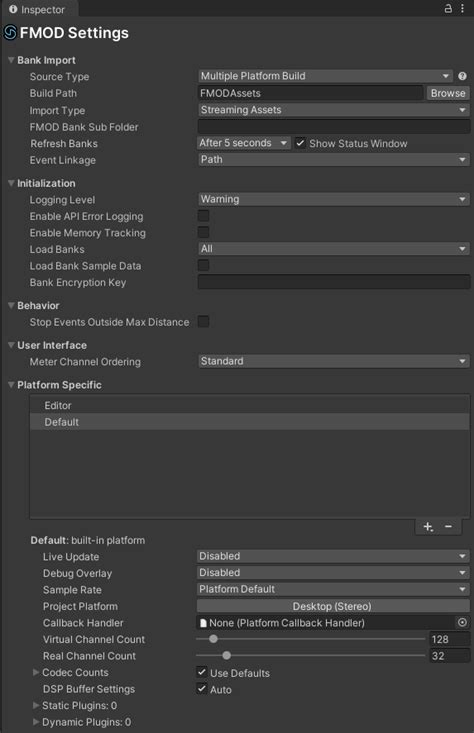Click the FMOD Settings title
Image resolution: width=474 pixels, height=733 pixels.
coord(74,33)
